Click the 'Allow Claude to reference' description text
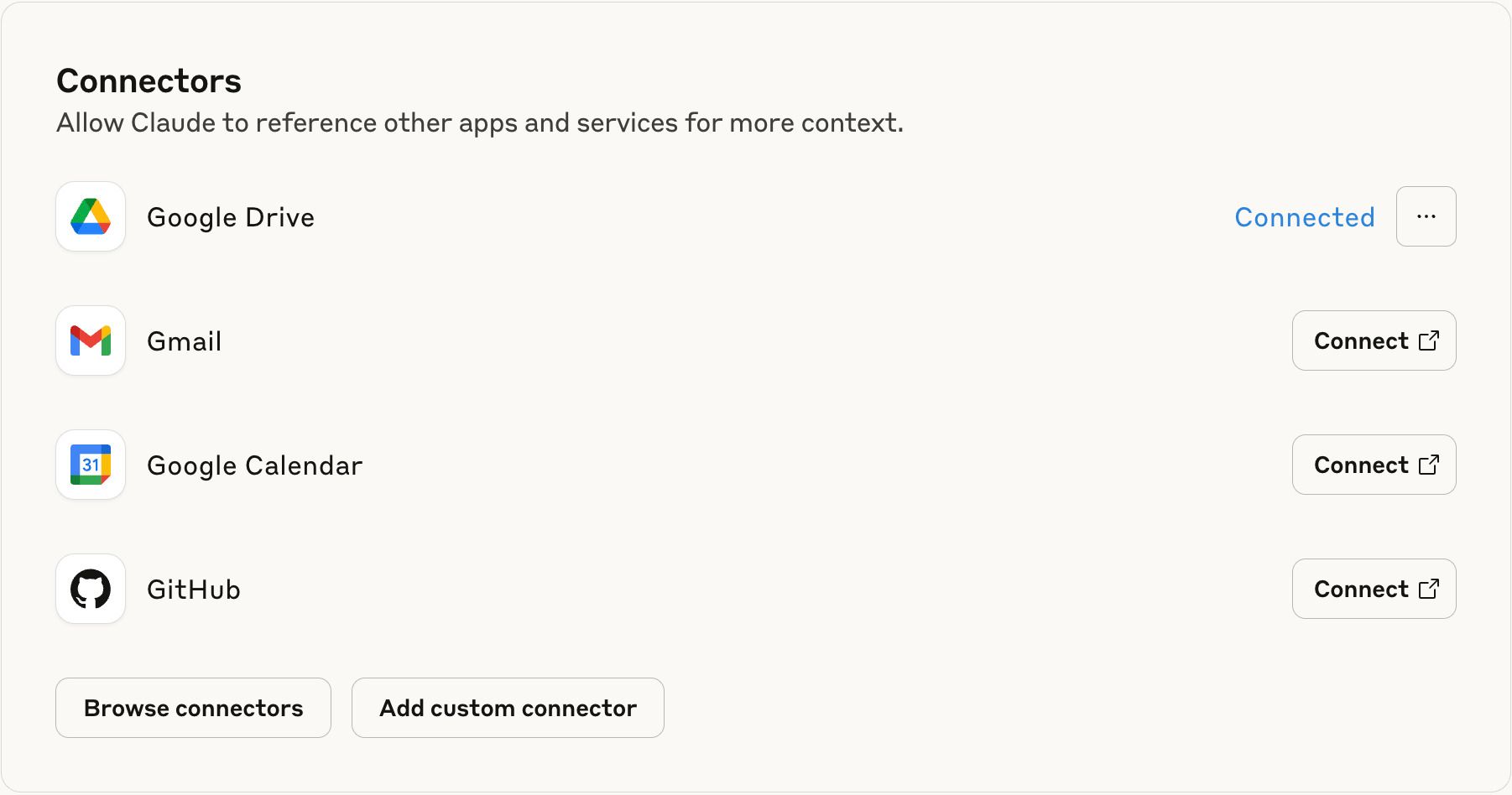The width and height of the screenshot is (1512, 795). click(479, 123)
